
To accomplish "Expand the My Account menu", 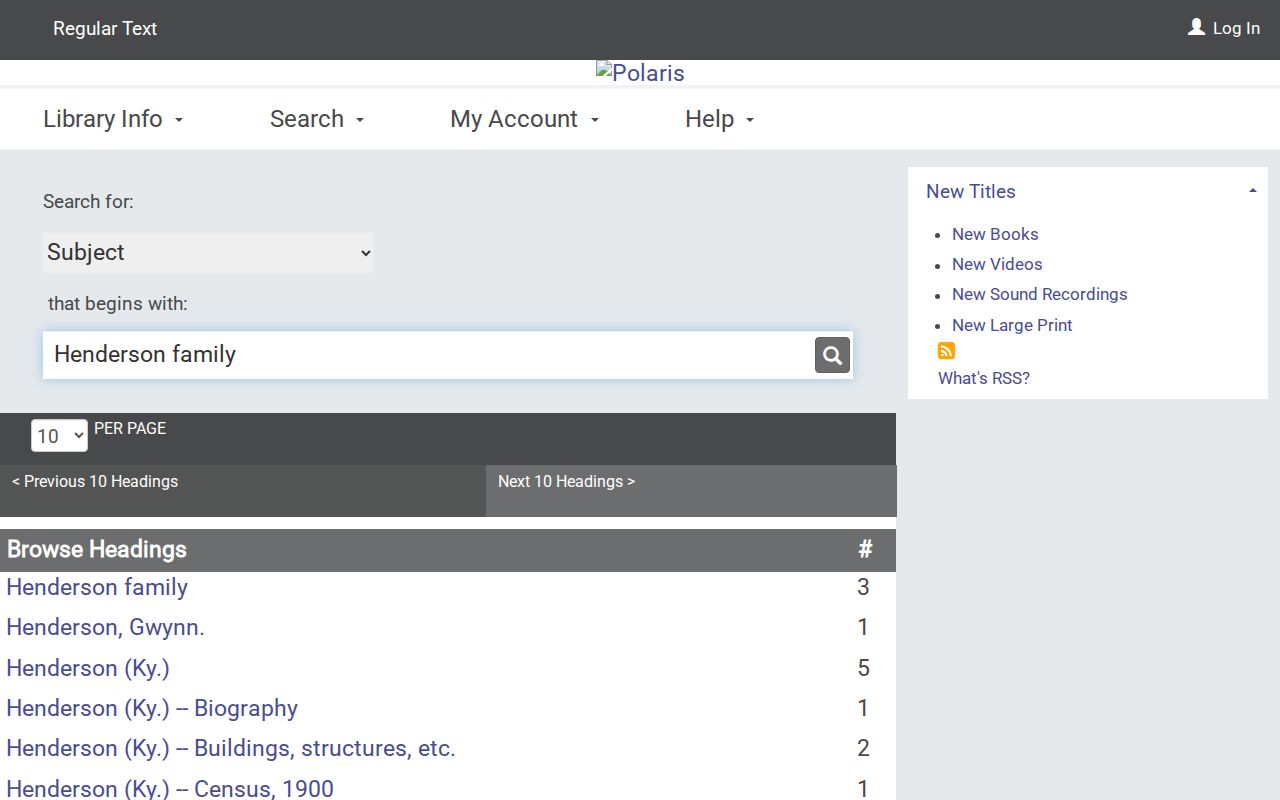I will (524, 119).
